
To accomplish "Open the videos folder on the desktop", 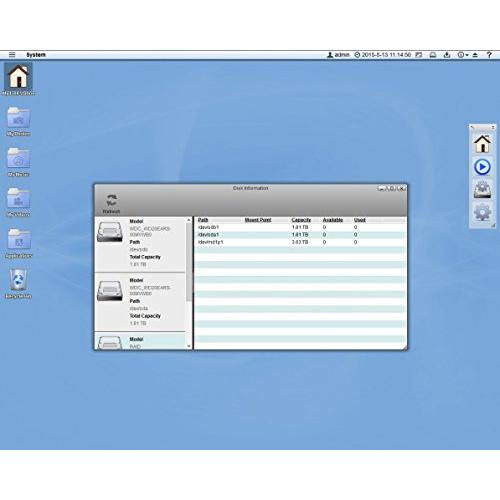I will tap(18, 202).
